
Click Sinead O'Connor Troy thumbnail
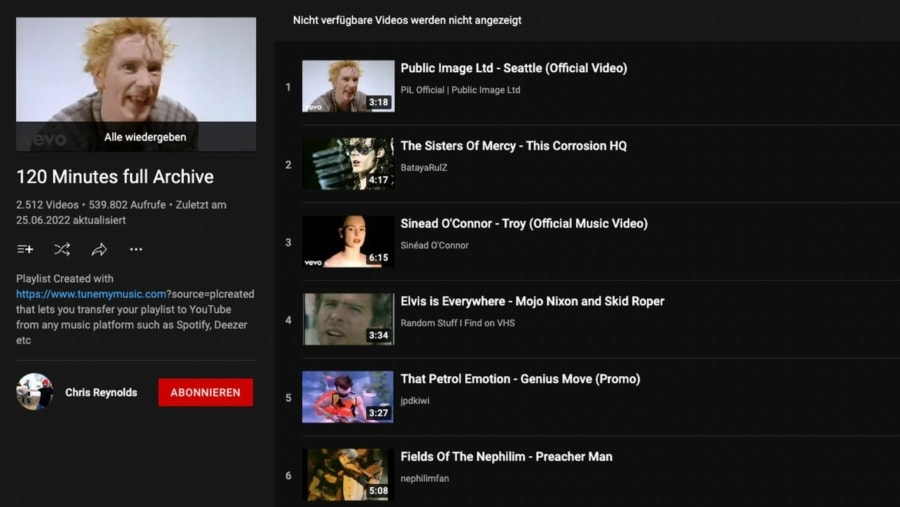coord(348,242)
